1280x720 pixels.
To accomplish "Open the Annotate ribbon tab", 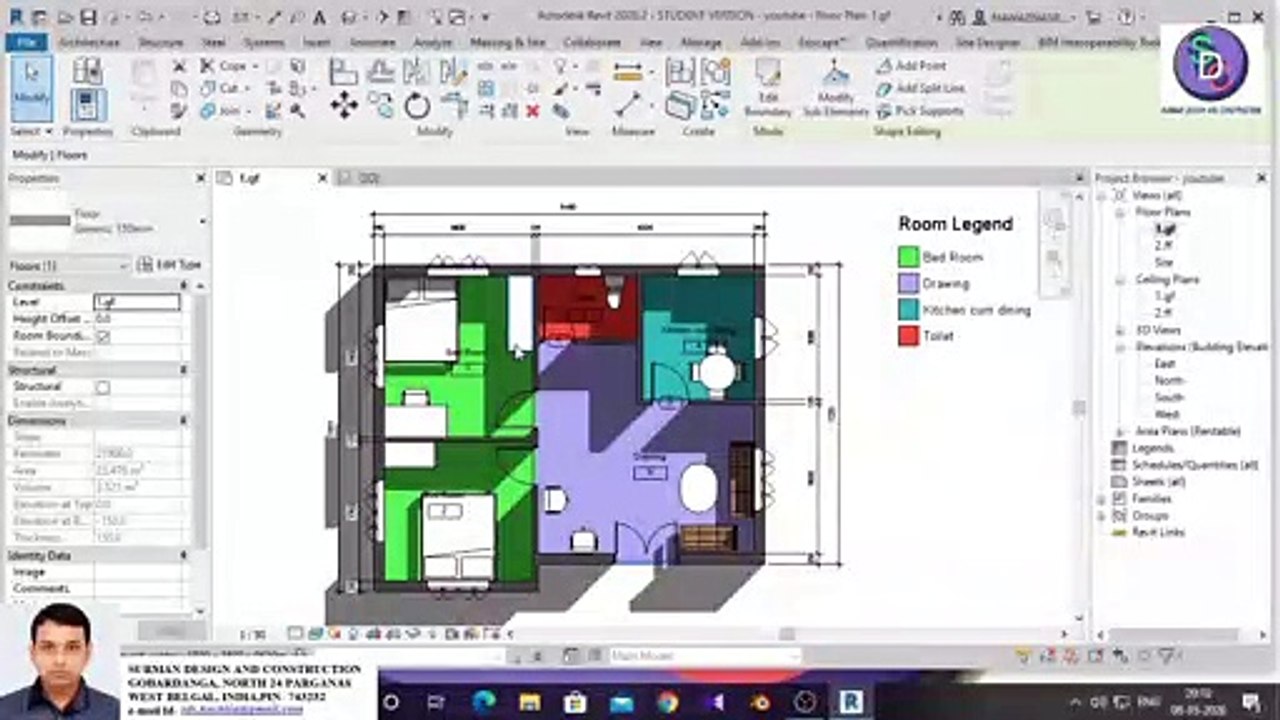I will [372, 43].
